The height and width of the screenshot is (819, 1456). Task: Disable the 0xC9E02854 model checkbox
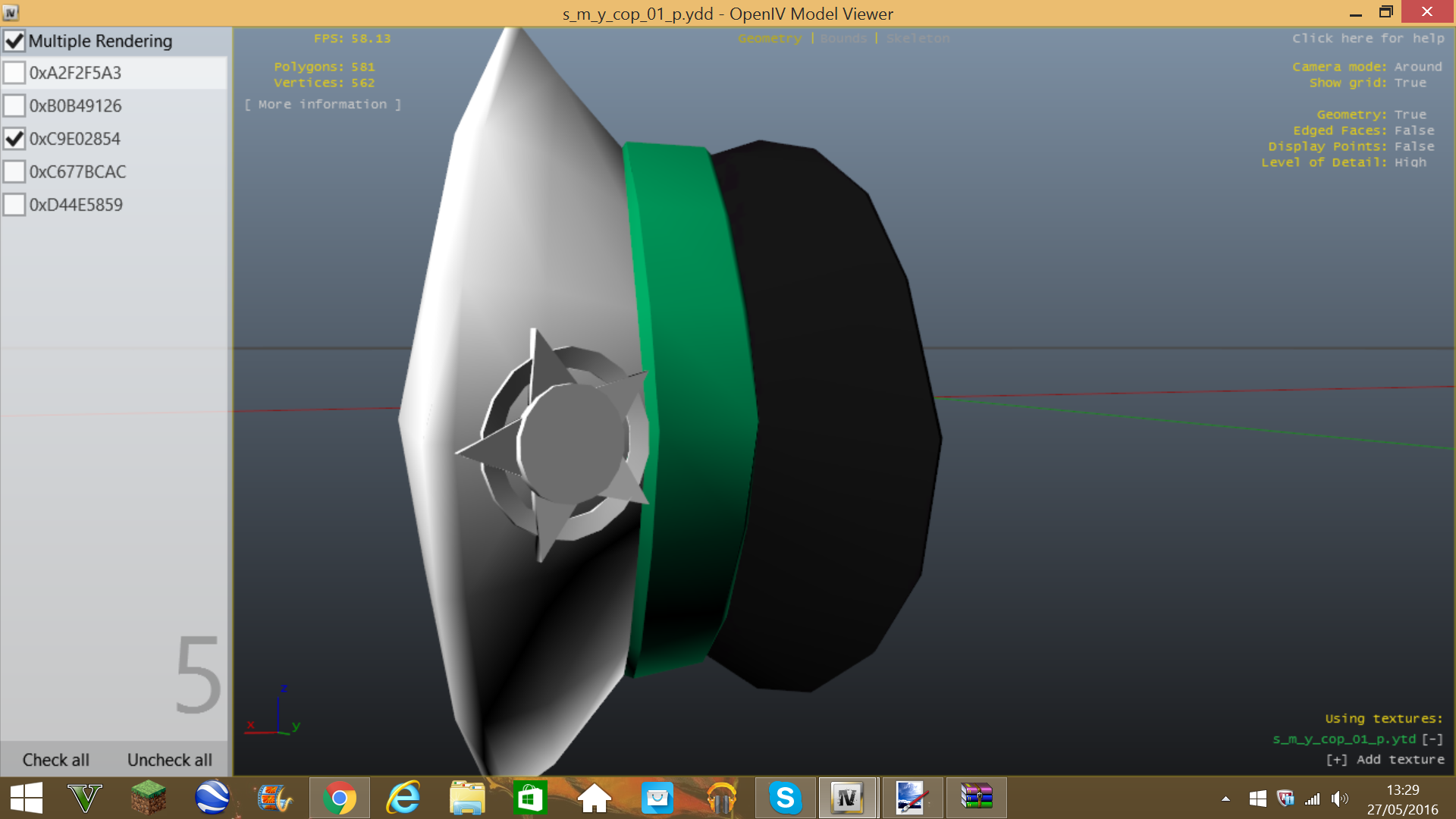[x=14, y=139]
